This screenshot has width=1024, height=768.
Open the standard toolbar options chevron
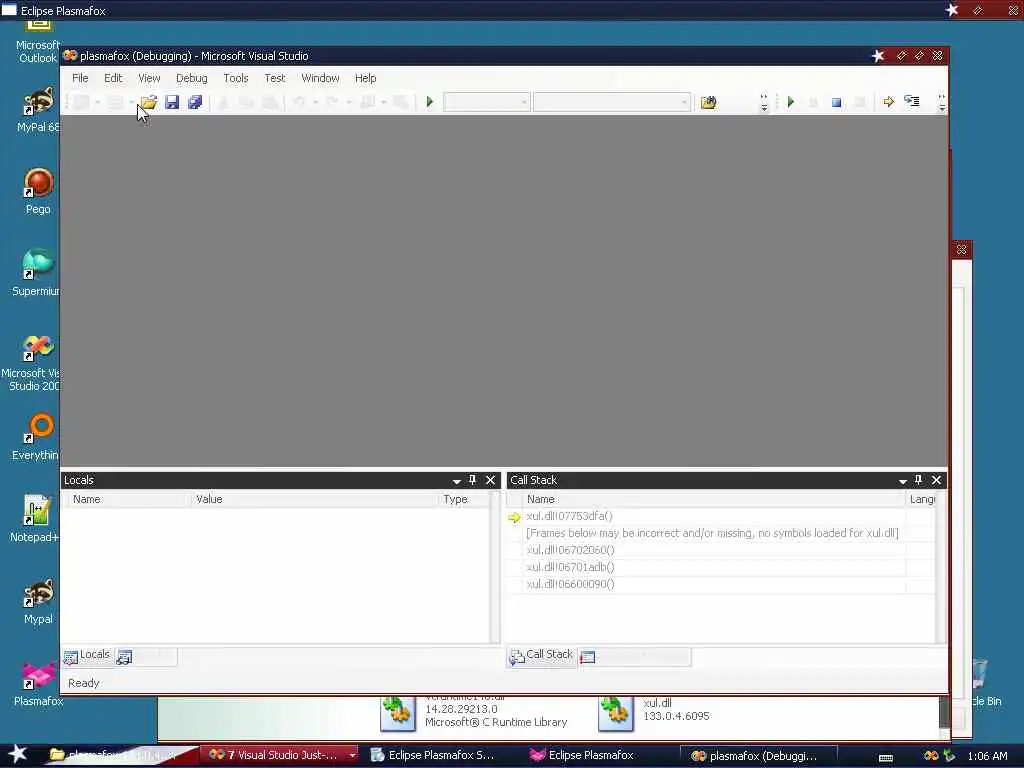click(x=764, y=103)
